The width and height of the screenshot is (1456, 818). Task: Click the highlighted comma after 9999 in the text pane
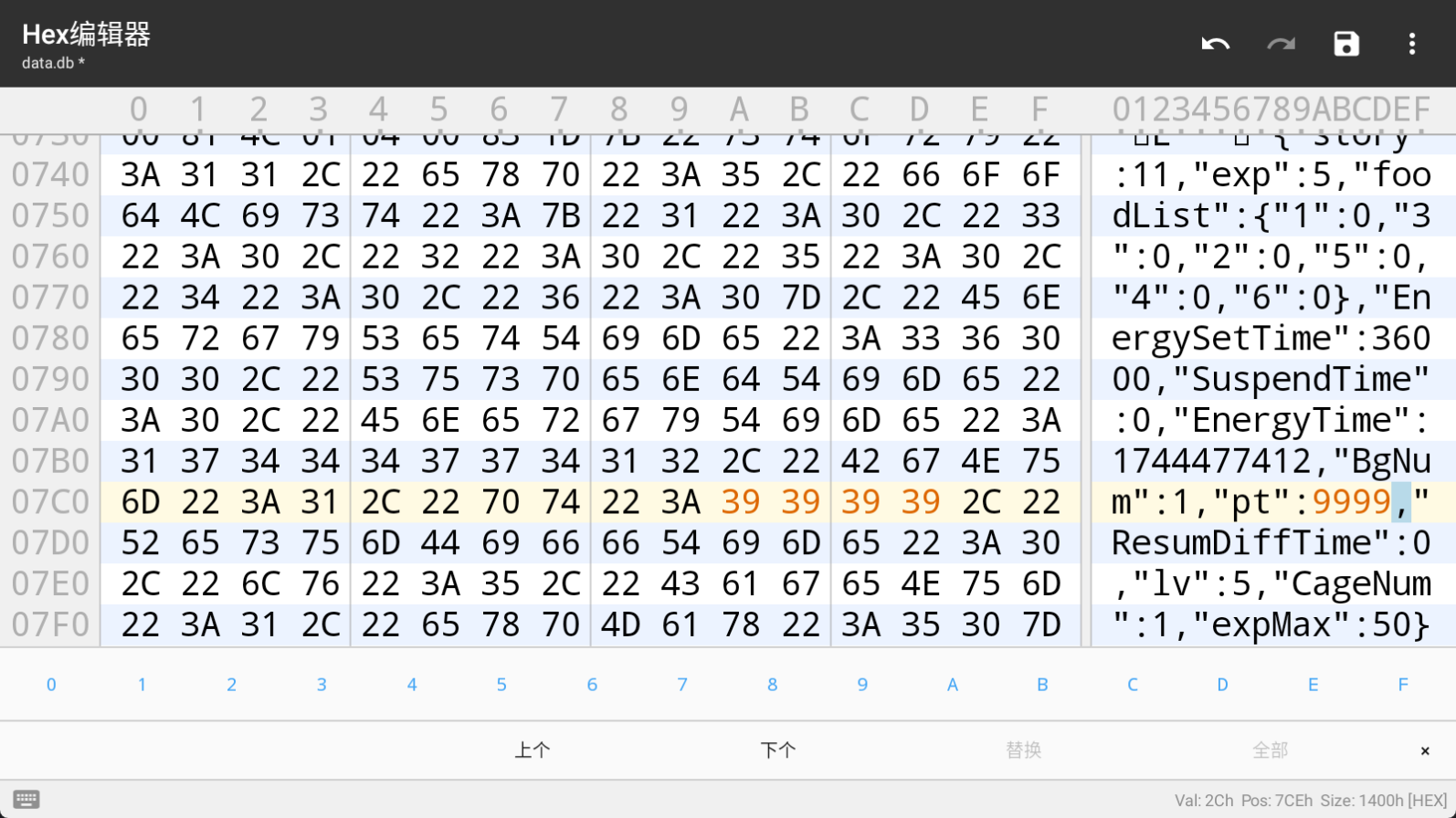[x=1400, y=502]
